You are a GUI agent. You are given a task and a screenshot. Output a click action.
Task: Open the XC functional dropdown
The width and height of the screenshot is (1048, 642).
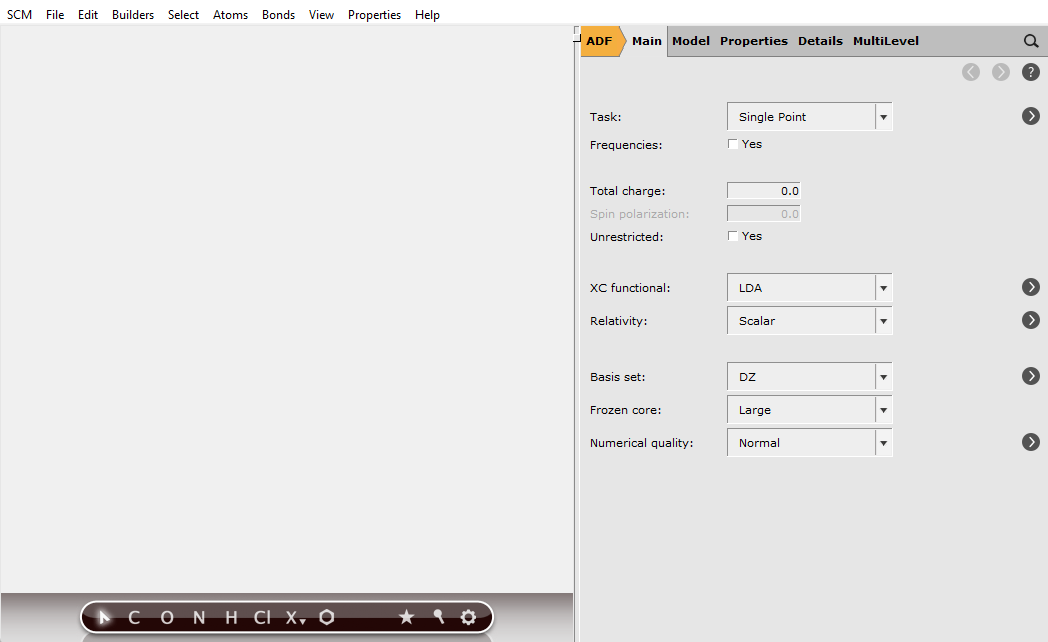point(882,287)
